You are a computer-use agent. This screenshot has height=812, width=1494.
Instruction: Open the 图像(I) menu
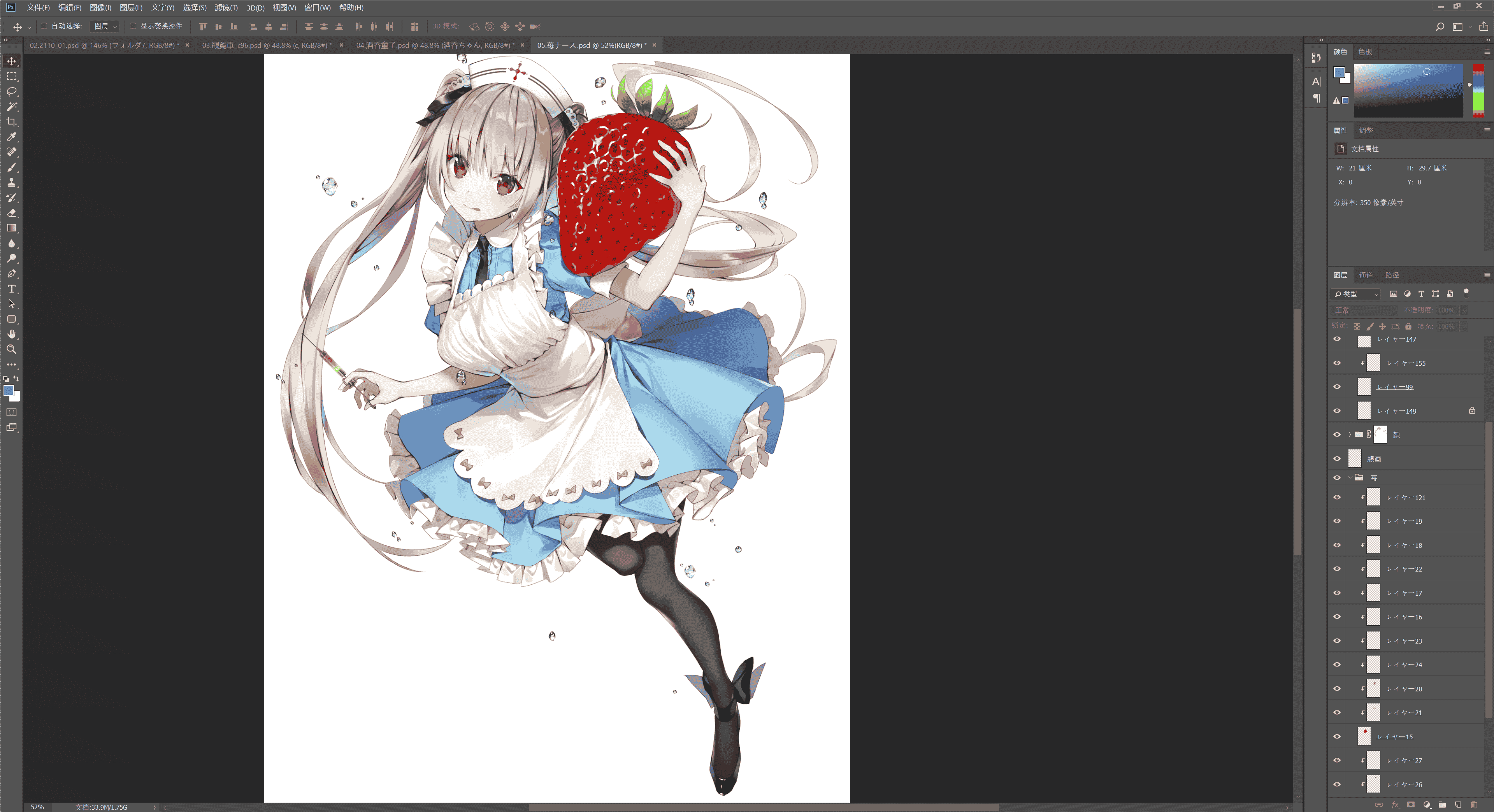(x=100, y=7)
